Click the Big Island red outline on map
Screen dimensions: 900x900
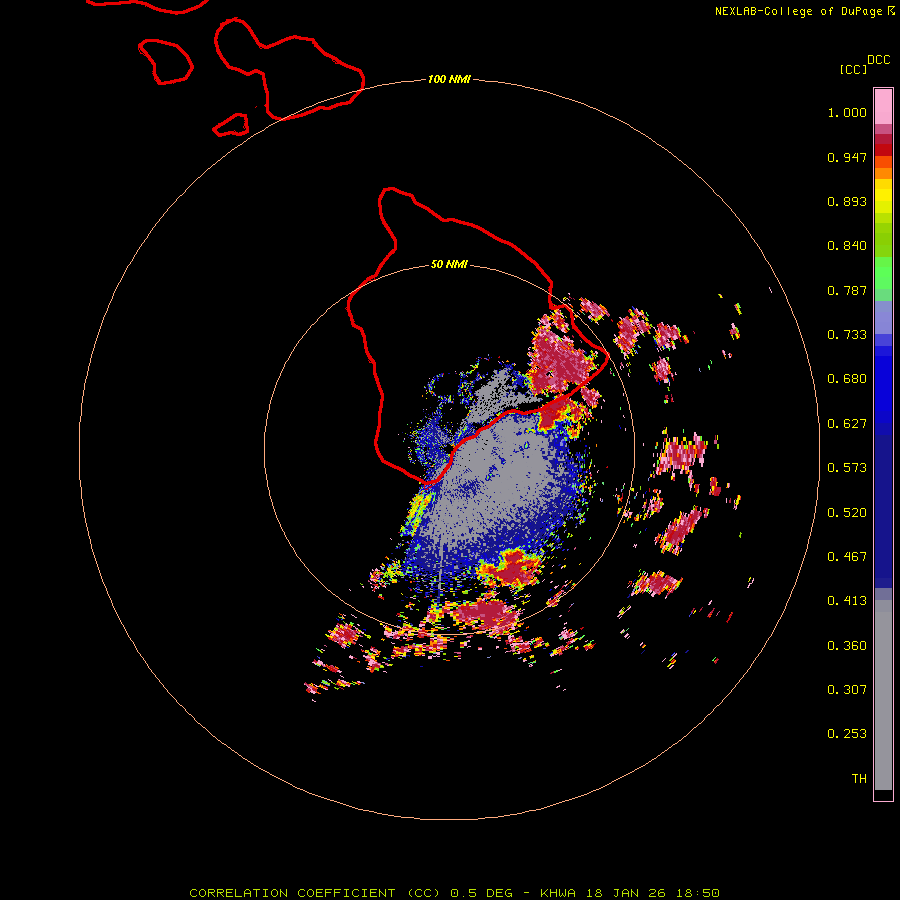[x=478, y=336]
